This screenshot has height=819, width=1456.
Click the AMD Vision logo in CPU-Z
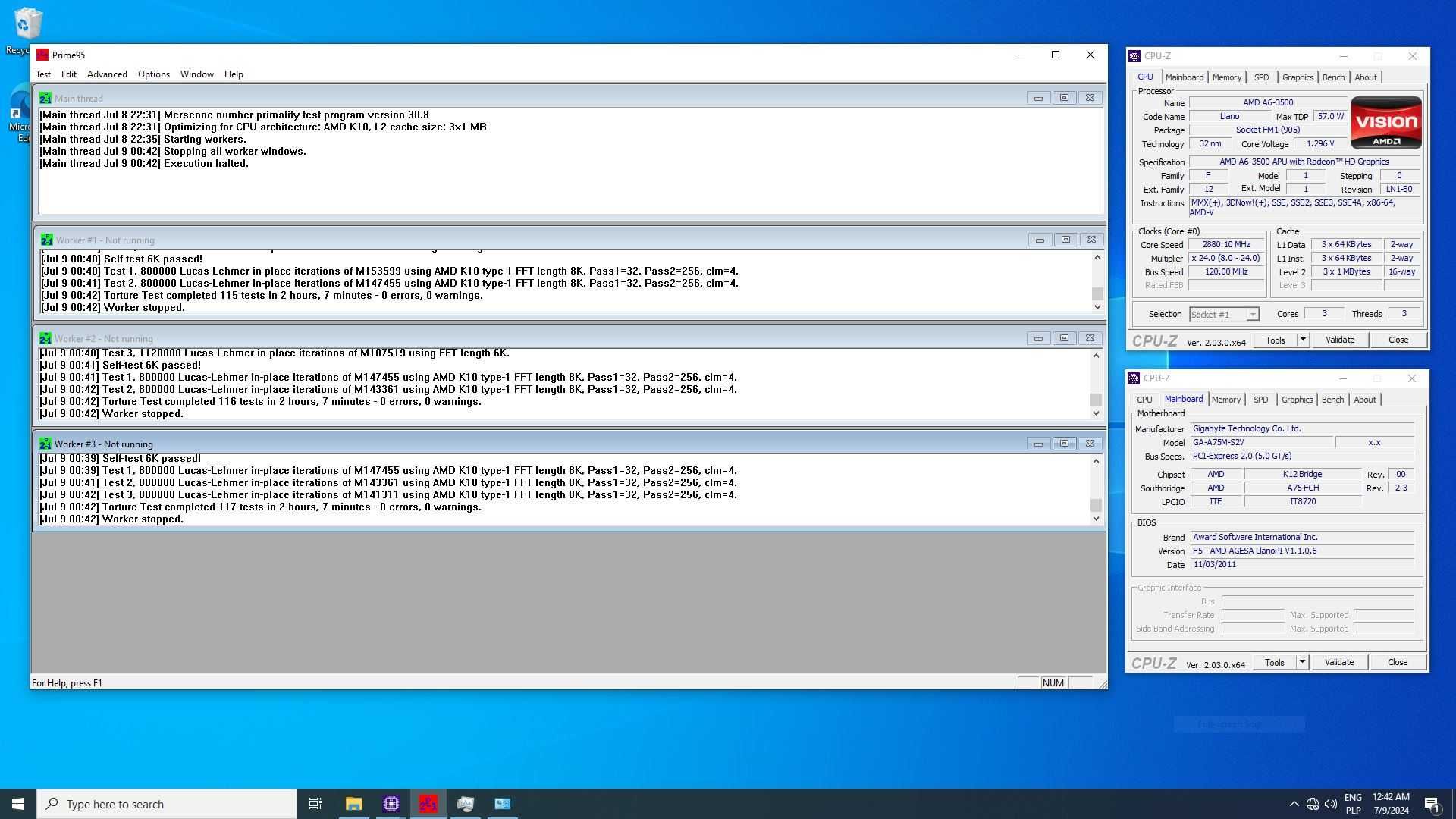[x=1386, y=123]
